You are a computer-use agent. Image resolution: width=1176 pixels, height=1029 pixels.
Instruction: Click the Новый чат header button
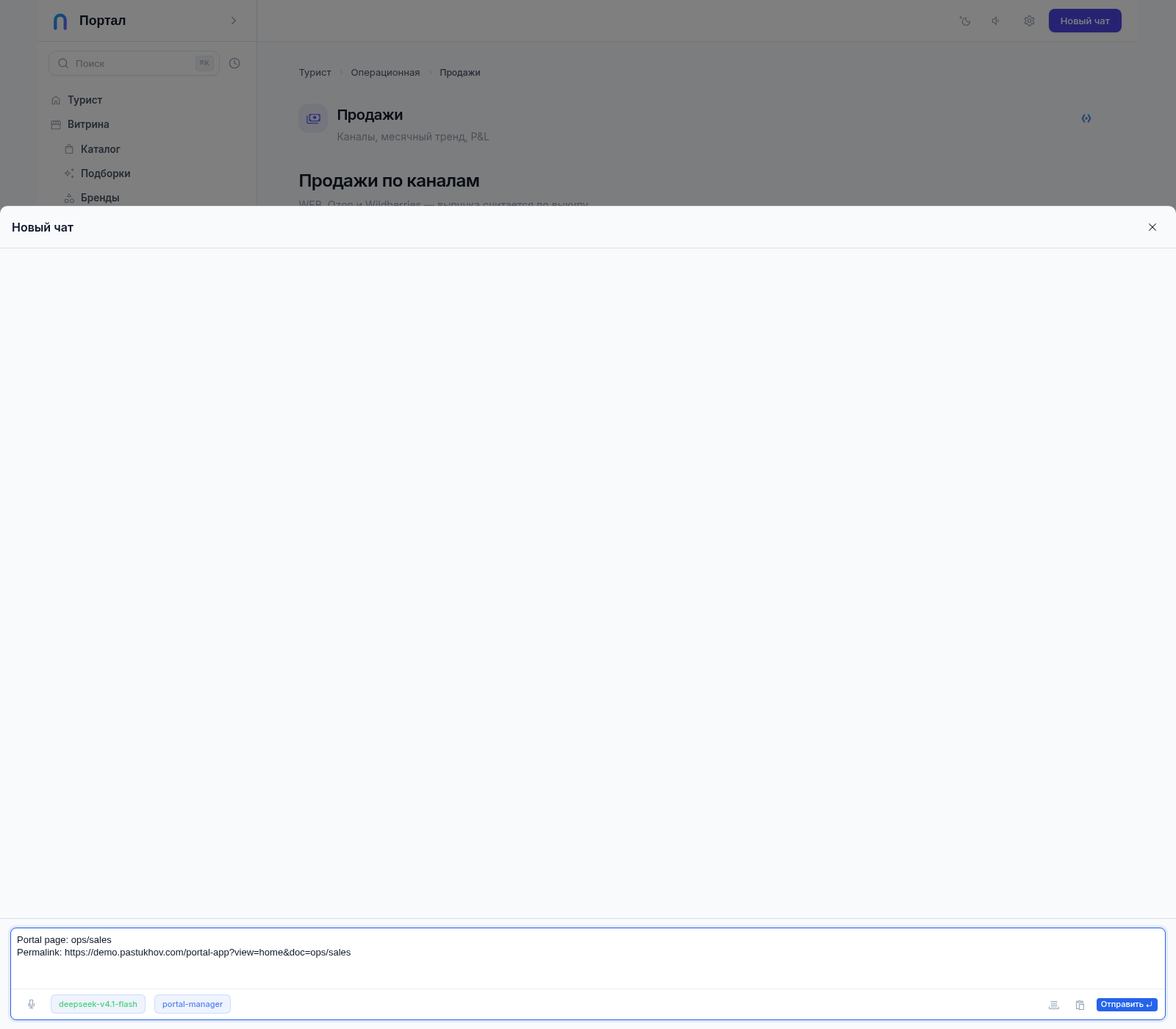1085,21
